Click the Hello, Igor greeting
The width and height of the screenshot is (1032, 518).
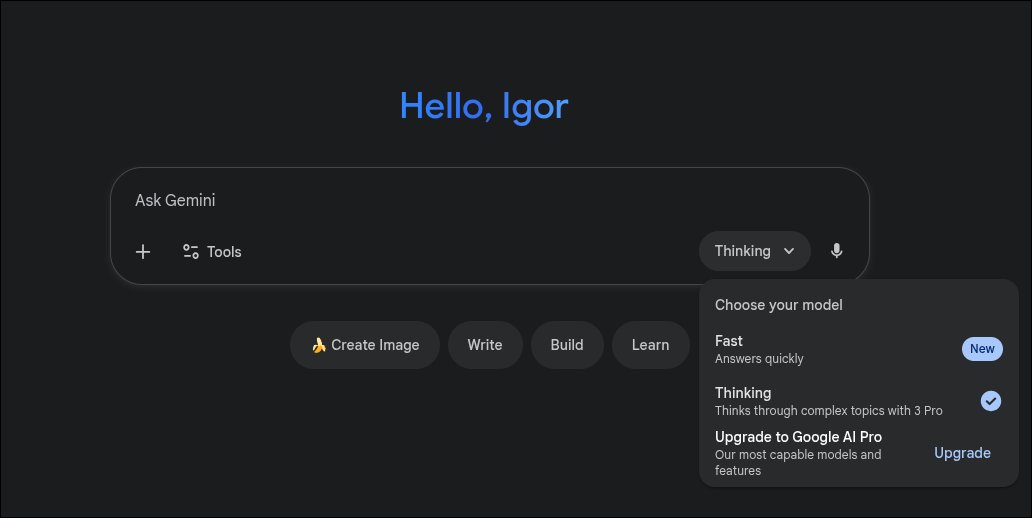pos(484,106)
